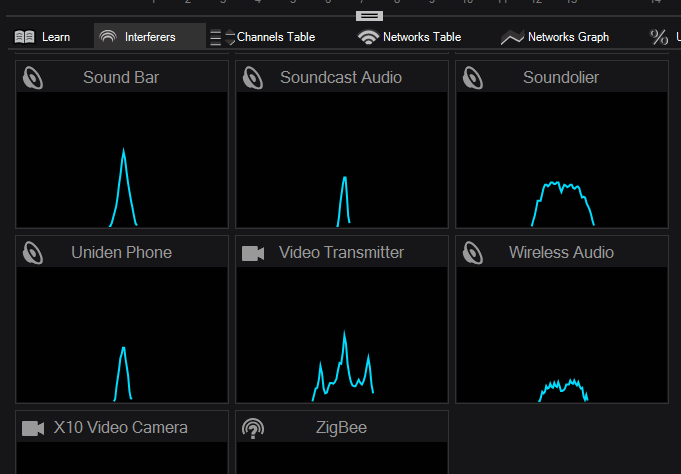Image resolution: width=681 pixels, height=474 pixels.
Task: Open the Sound Bar signature graph
Action: [122, 159]
